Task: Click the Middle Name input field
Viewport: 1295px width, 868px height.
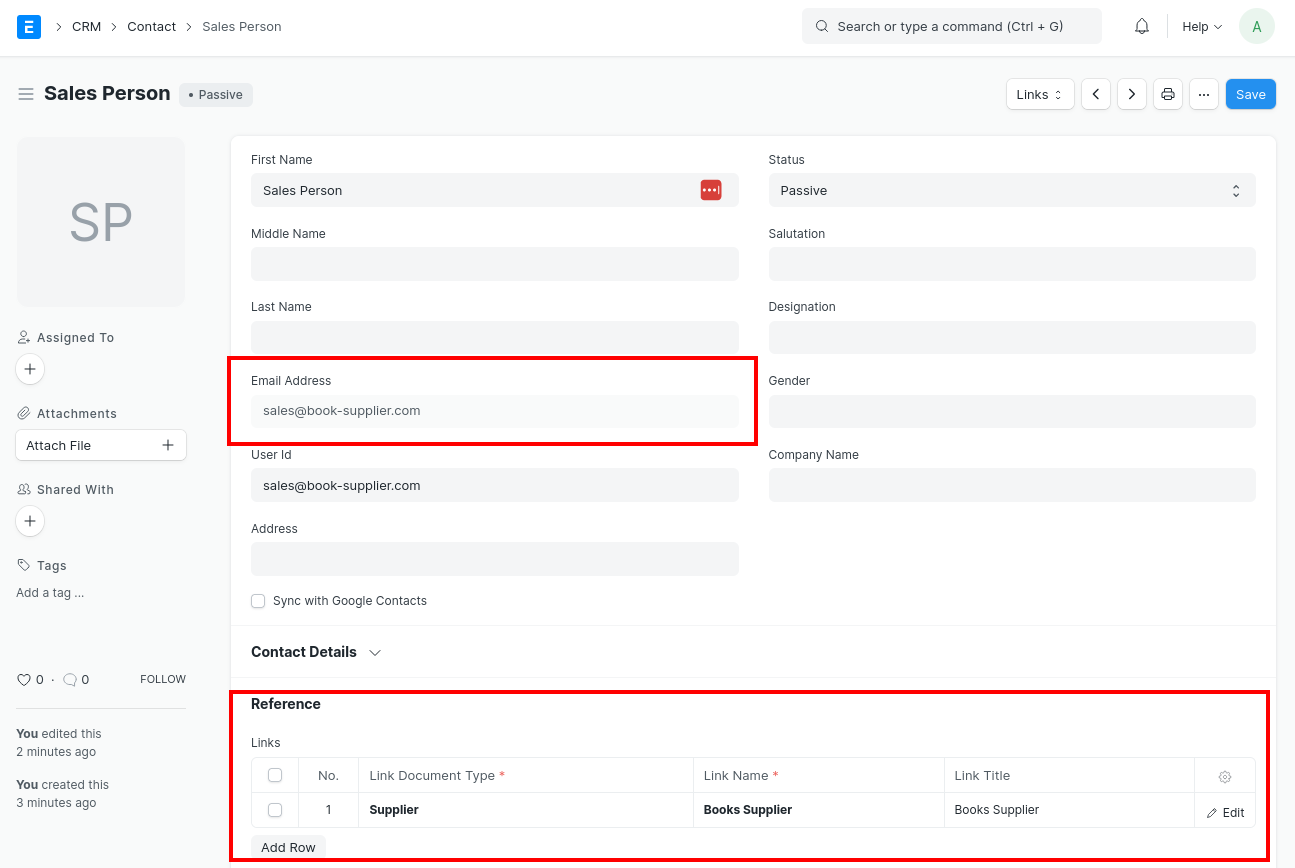Action: (x=494, y=264)
